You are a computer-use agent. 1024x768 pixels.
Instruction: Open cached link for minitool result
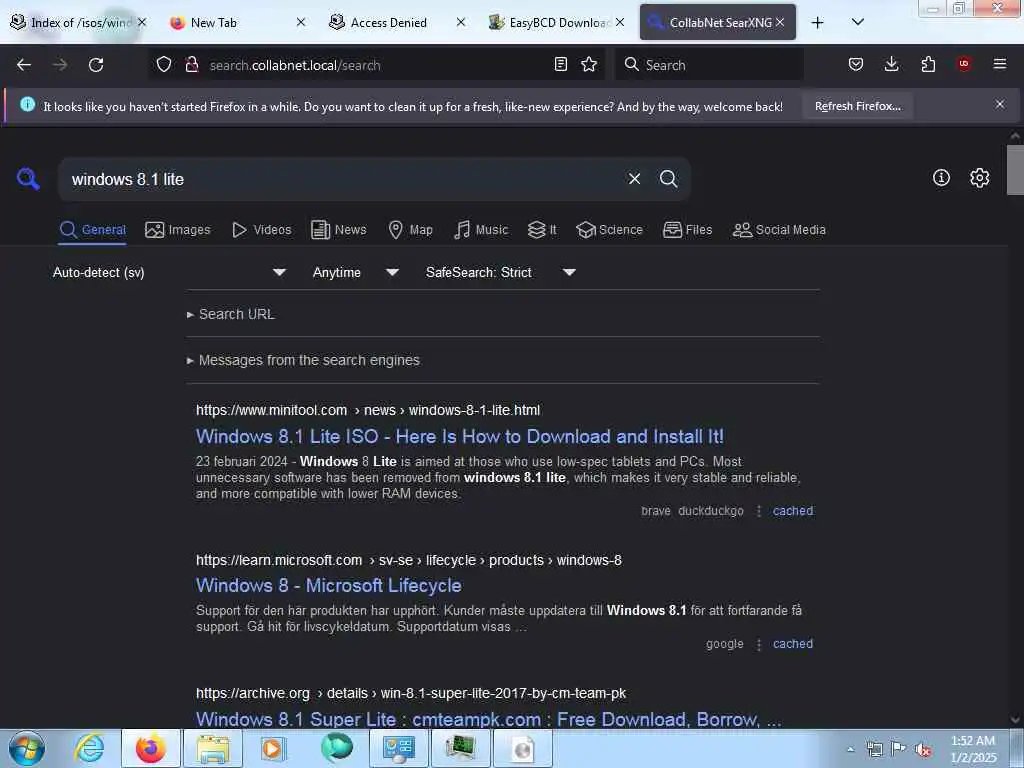click(x=793, y=511)
